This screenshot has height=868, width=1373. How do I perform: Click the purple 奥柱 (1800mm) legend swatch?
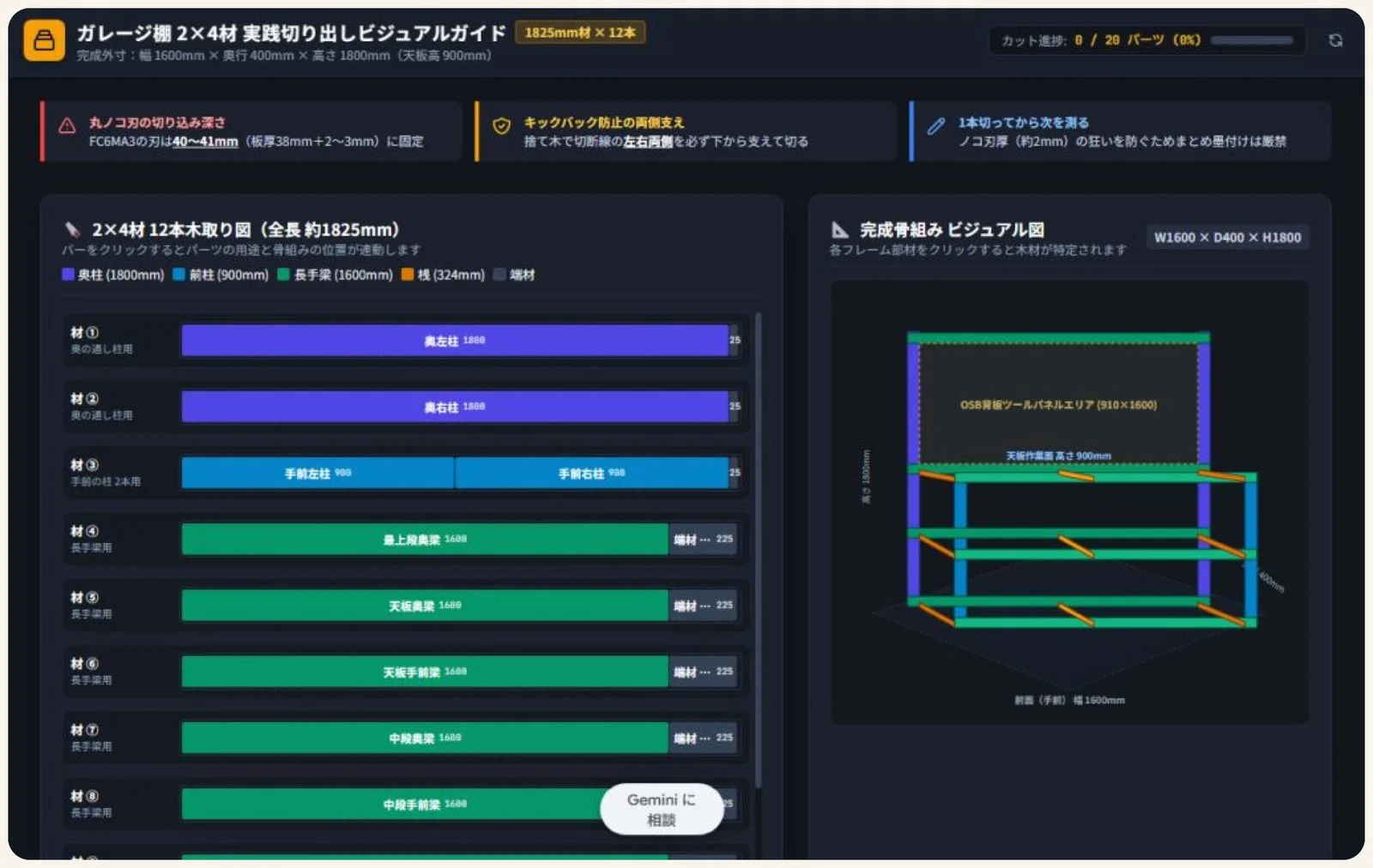(68, 274)
